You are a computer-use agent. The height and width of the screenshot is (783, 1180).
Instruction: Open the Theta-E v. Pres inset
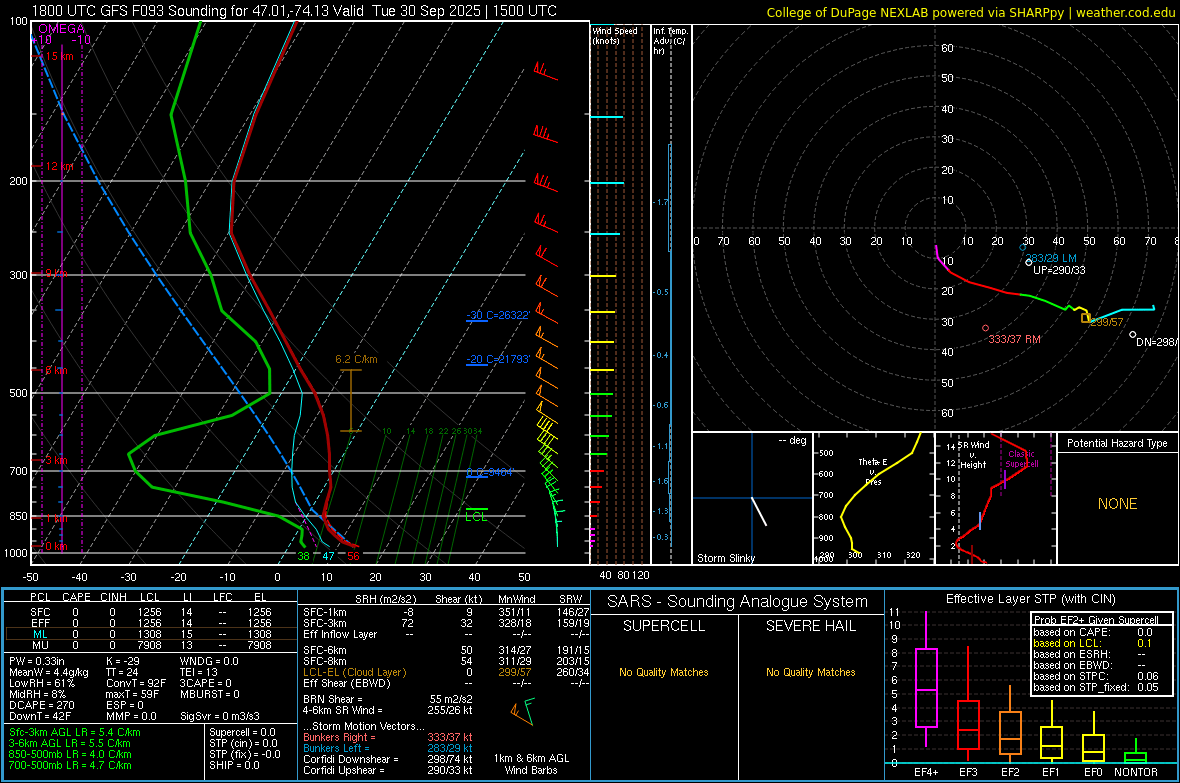[x=874, y=498]
